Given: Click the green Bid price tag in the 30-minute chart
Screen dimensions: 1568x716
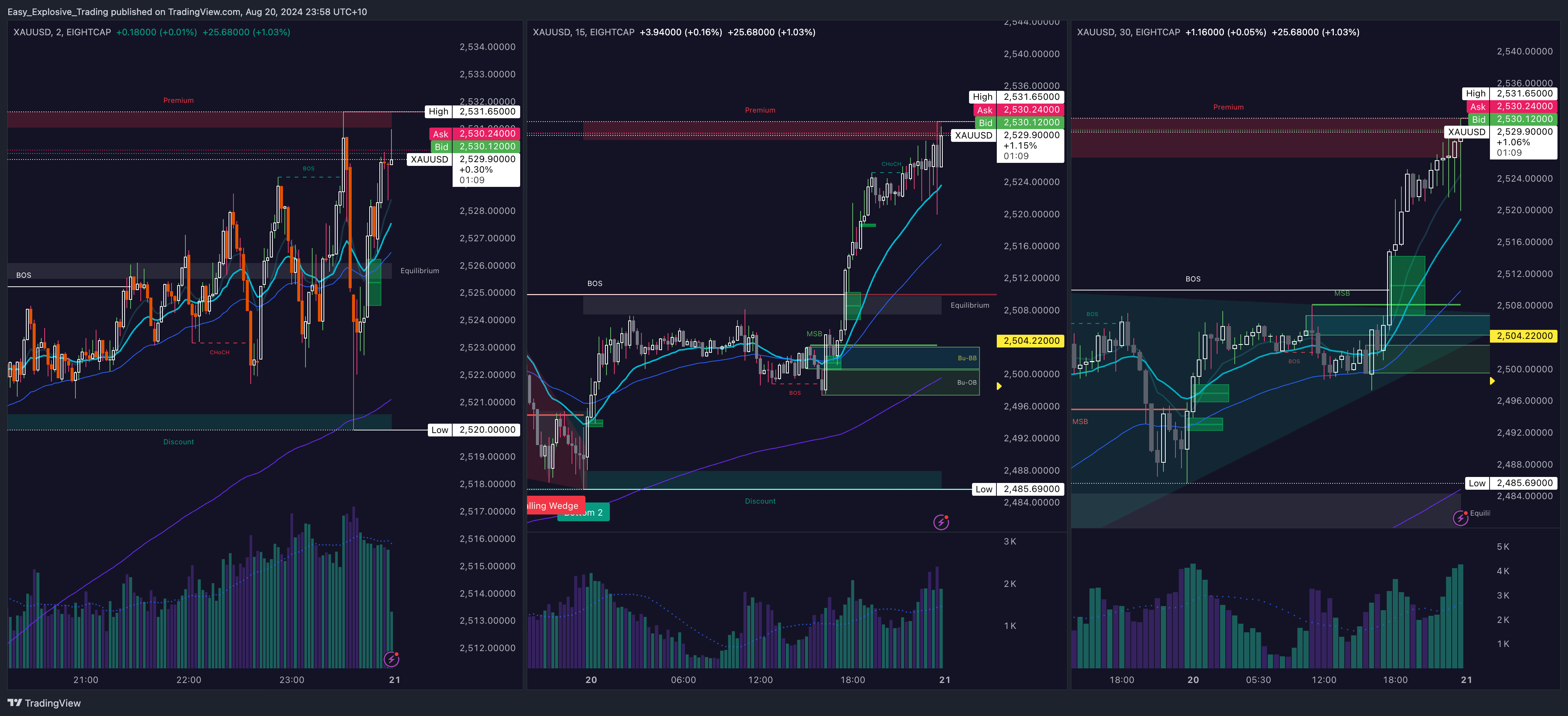Looking at the screenshot, I should click(1512, 119).
